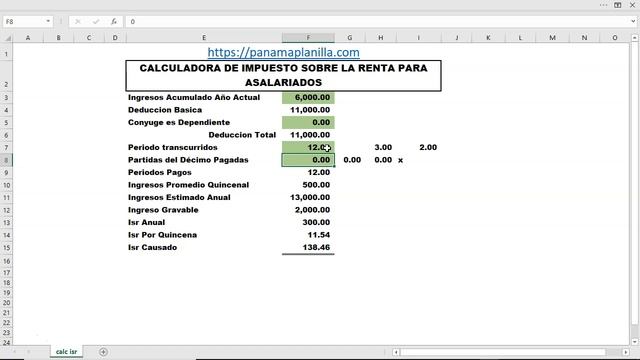Click label Ingresos Acumulado Año Actual
Screen dimensions: 640x360
(x=194, y=98)
